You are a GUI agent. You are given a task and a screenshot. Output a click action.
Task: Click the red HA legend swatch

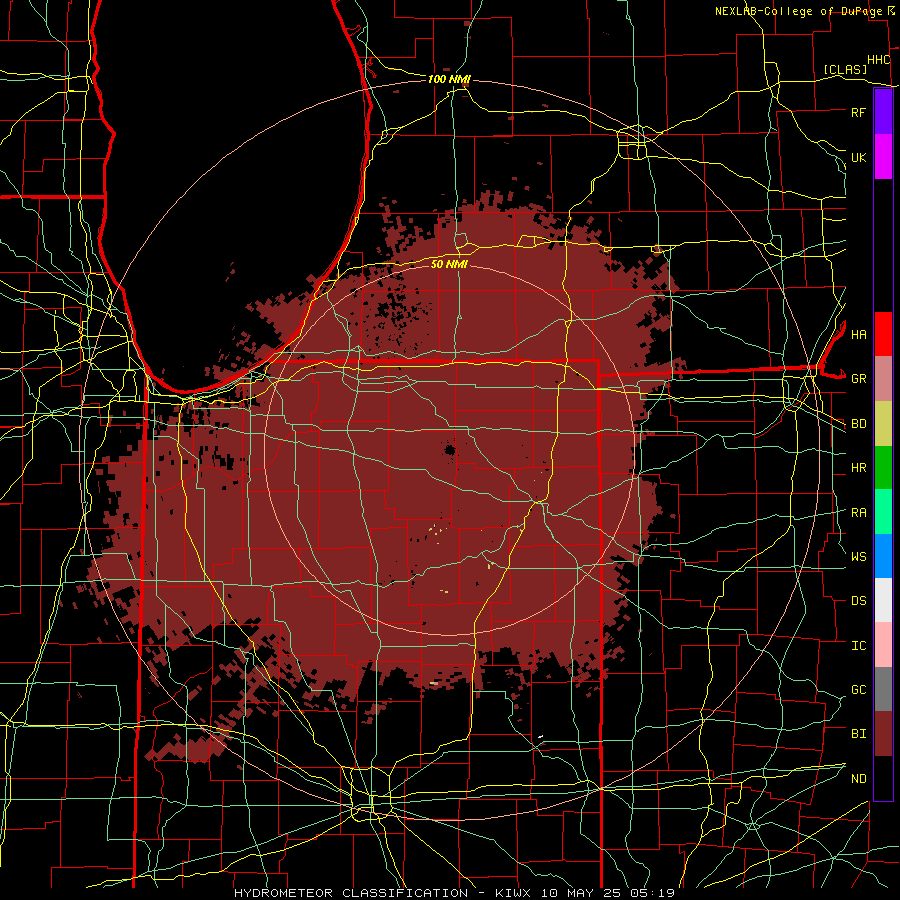pos(883,334)
